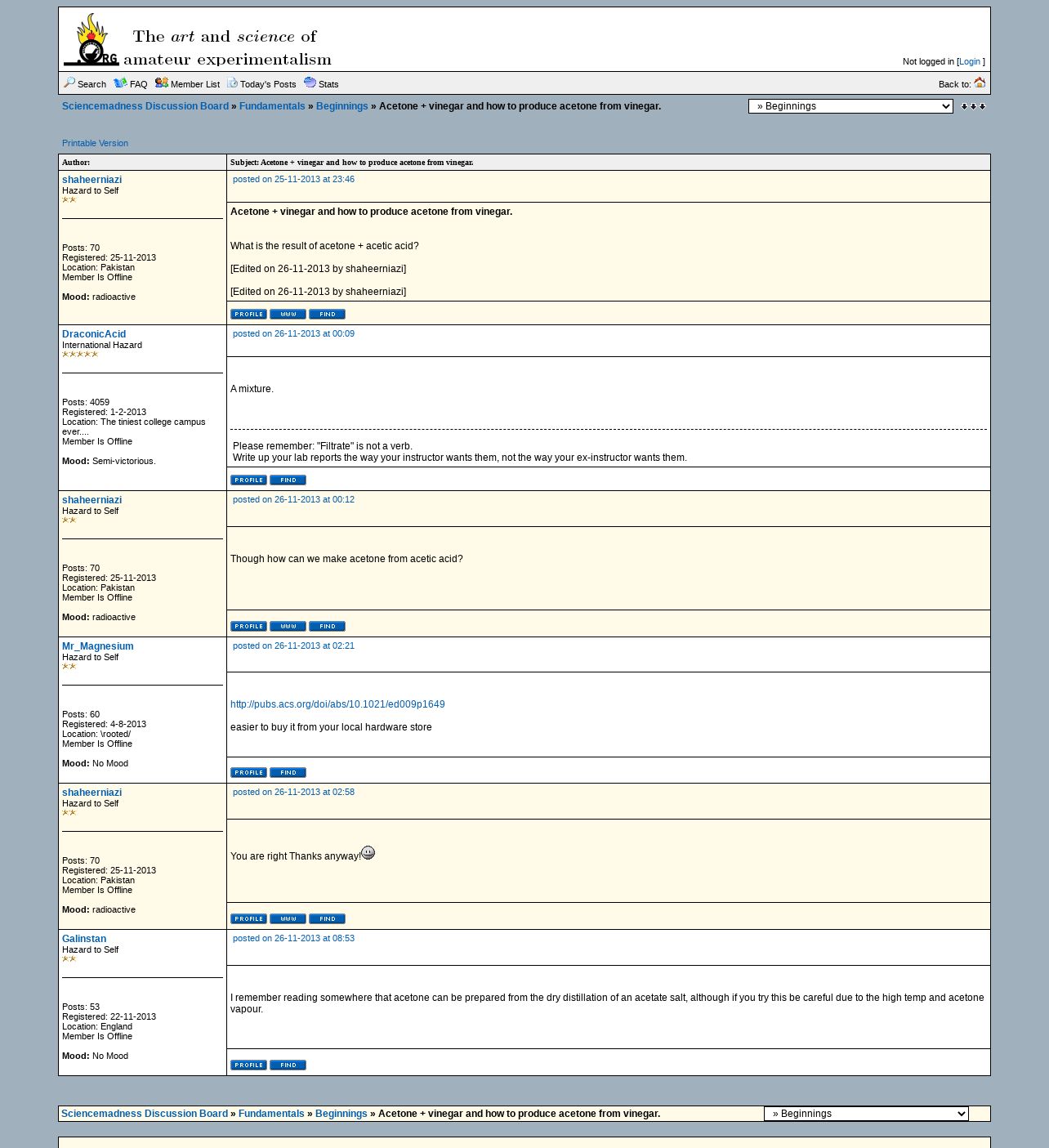Screen dimensions: 1049x1148
Task: Go to Fundamentals in top breadcrumb
Action: click(x=272, y=106)
